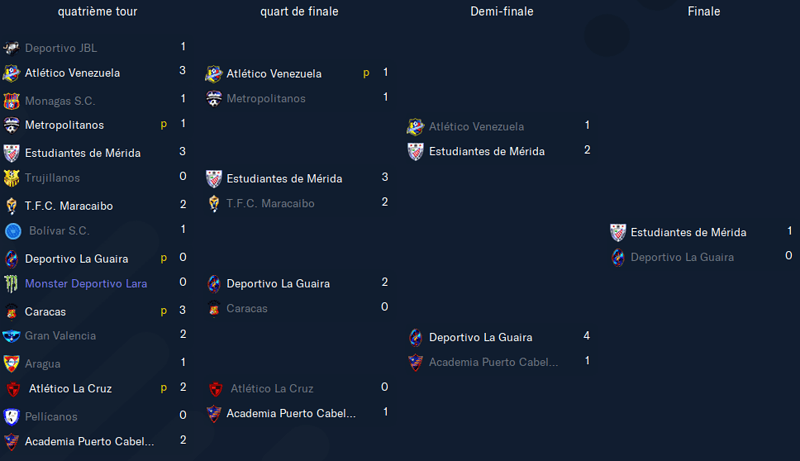The height and width of the screenshot is (461, 800).
Task: Click Bolívar S.C. blue round badge
Action: pos(13,231)
